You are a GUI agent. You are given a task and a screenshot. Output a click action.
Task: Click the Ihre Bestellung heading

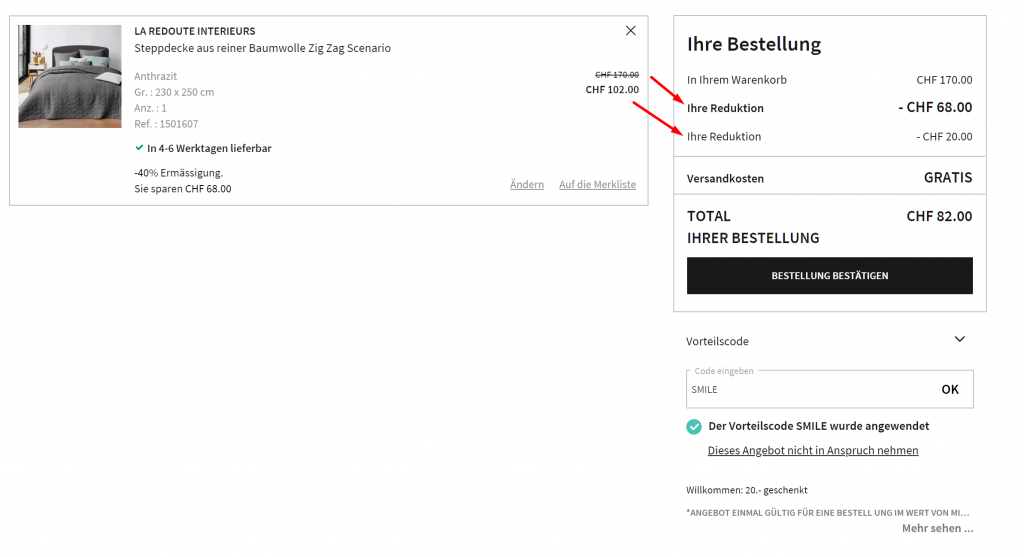(x=754, y=45)
